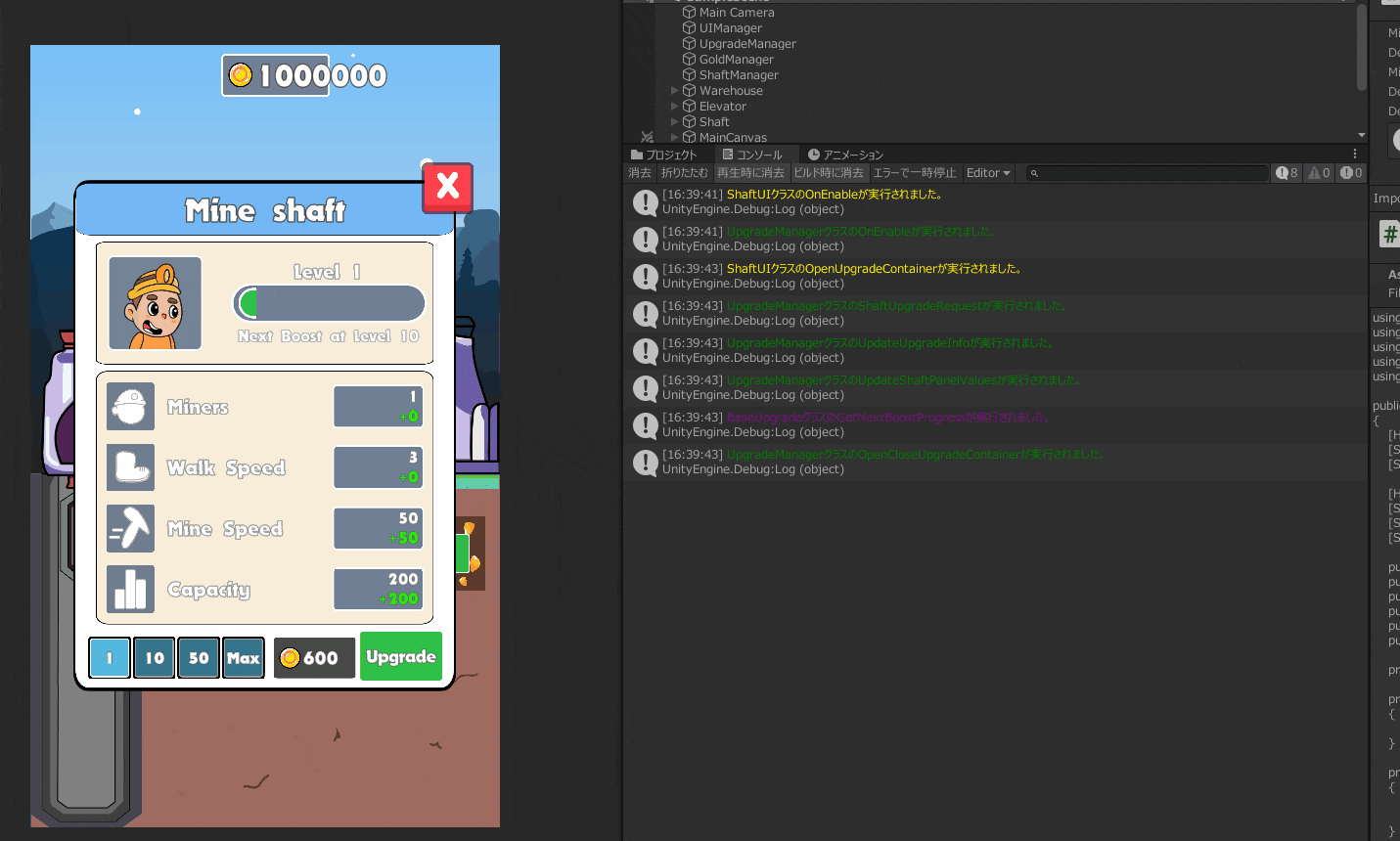This screenshot has height=841, width=1400.
Task: Toggle info messages filter showing 8
Action: (1287, 173)
